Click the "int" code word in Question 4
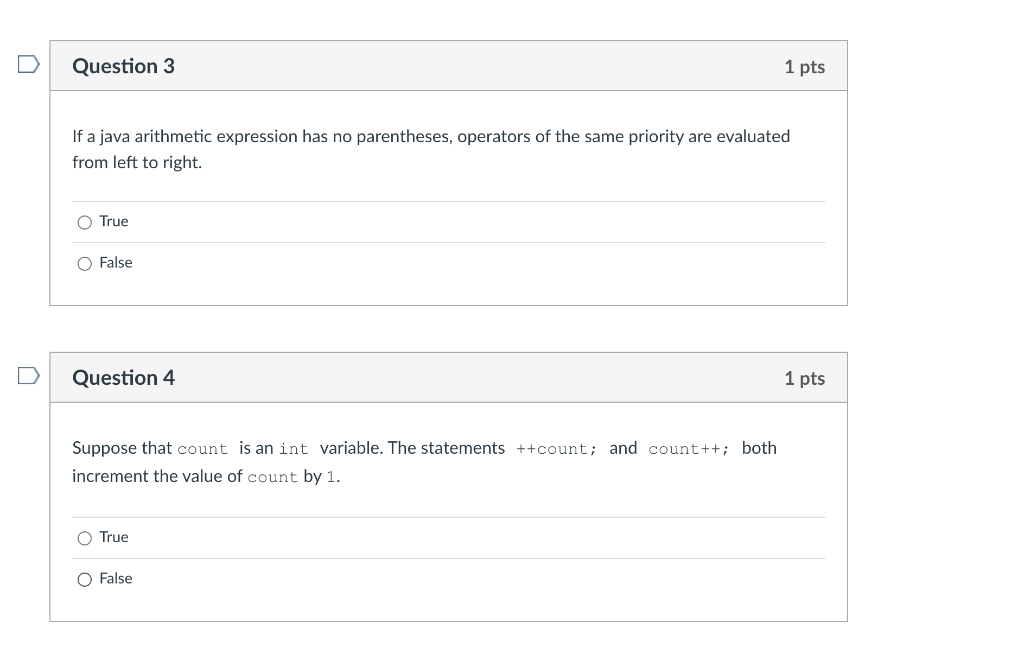The height and width of the screenshot is (654, 1024). coord(293,449)
